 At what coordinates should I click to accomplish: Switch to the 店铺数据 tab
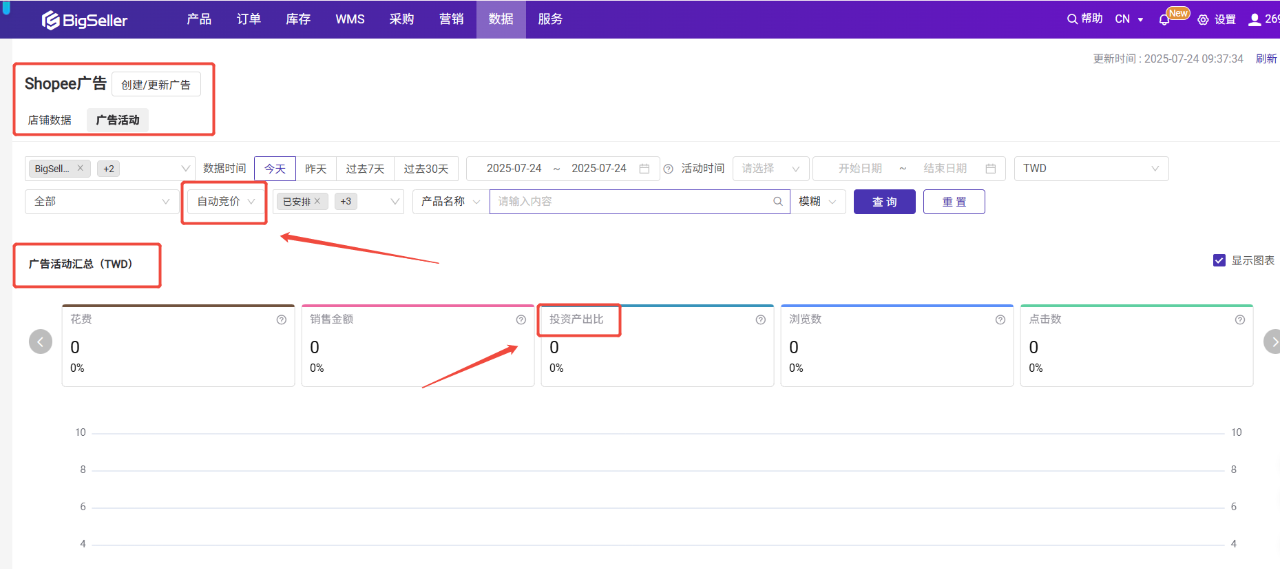50,120
